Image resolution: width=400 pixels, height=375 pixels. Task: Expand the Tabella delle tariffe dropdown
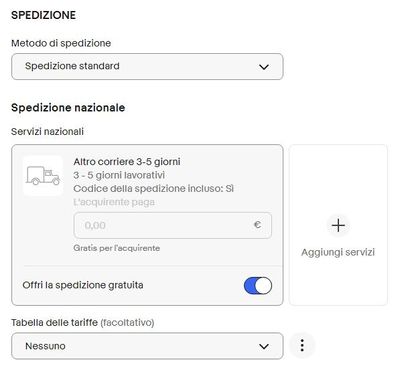tap(147, 346)
